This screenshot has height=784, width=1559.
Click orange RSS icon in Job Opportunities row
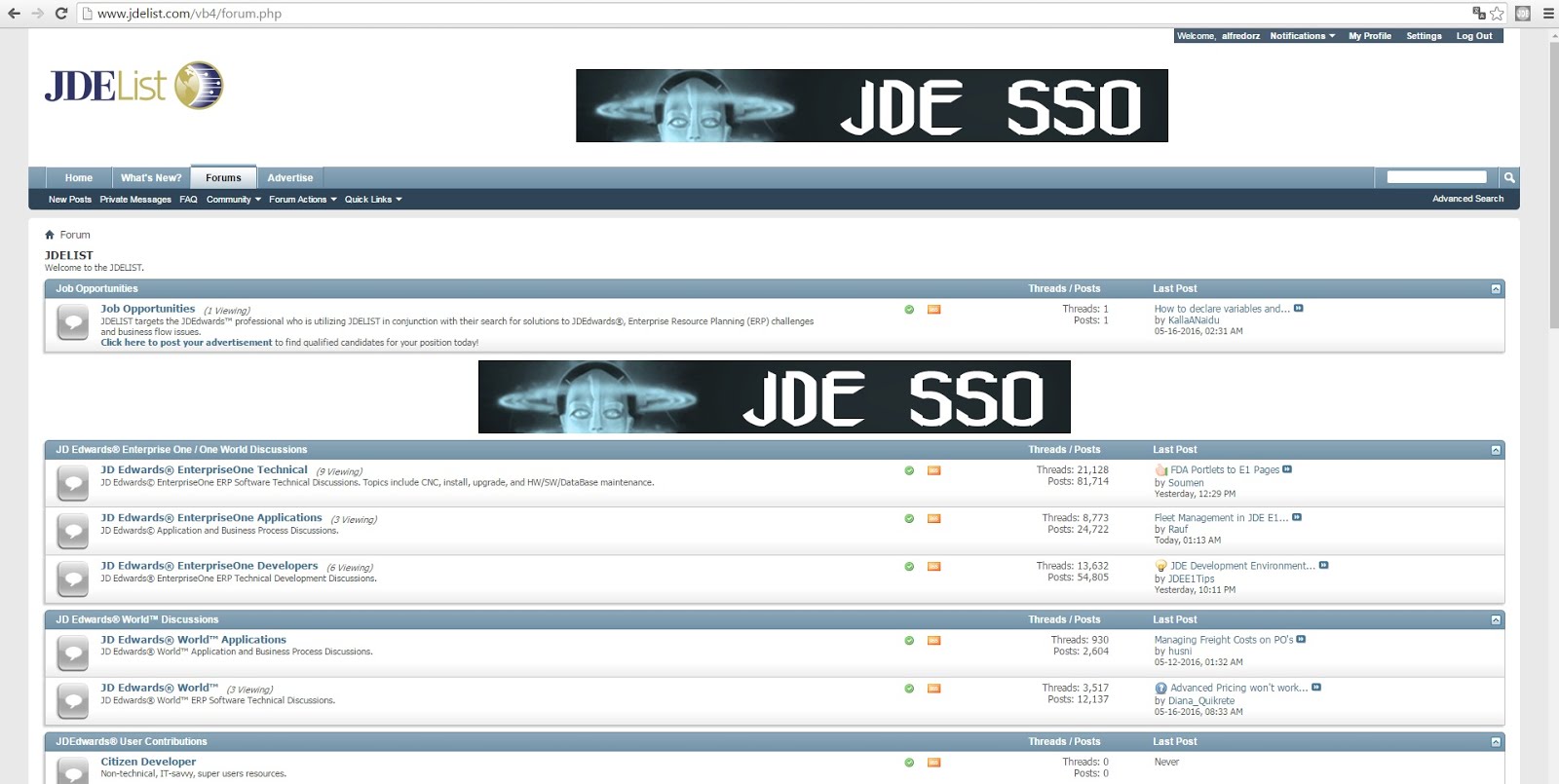(933, 310)
